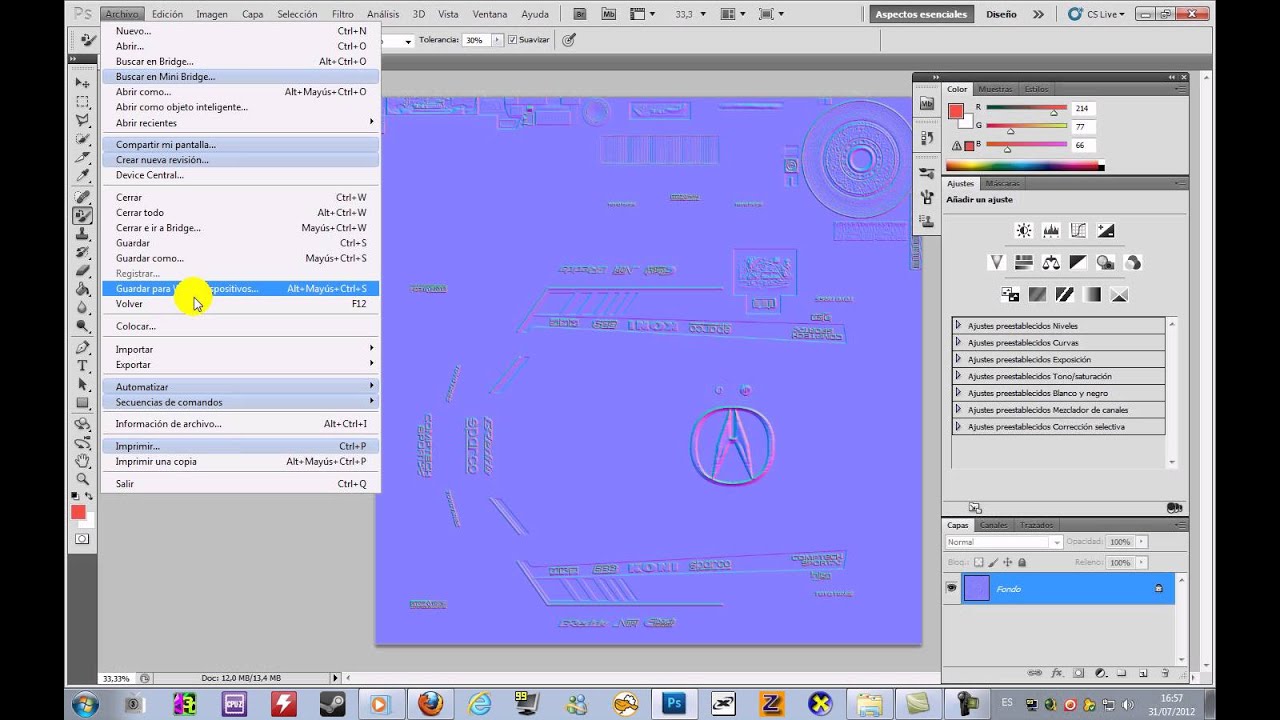Add a layer mask in Capas panel
The image size is (1280, 720).
[1078, 673]
